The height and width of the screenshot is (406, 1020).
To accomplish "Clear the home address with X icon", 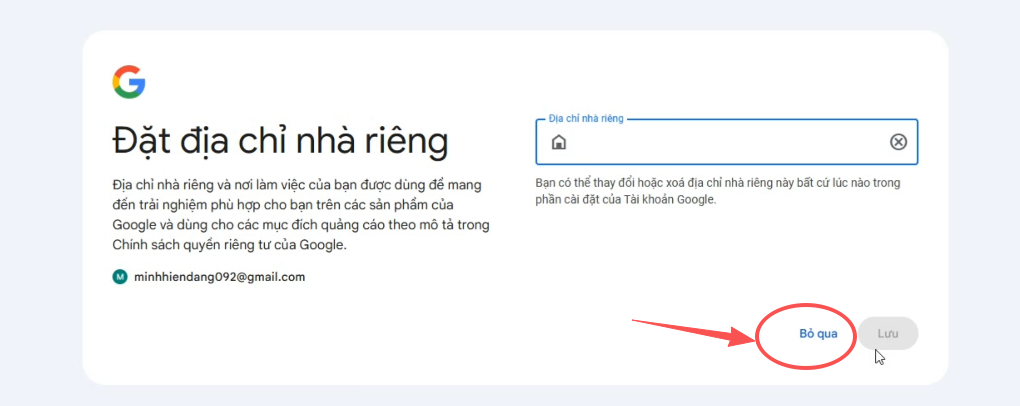I will point(897,142).
